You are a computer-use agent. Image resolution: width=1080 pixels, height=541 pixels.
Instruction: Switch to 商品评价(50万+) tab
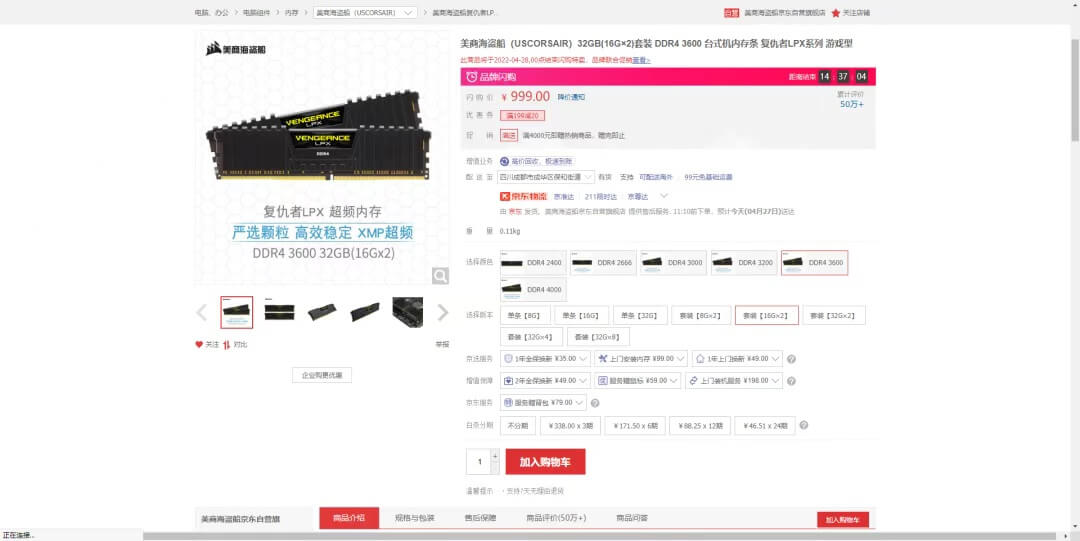tap(556, 518)
